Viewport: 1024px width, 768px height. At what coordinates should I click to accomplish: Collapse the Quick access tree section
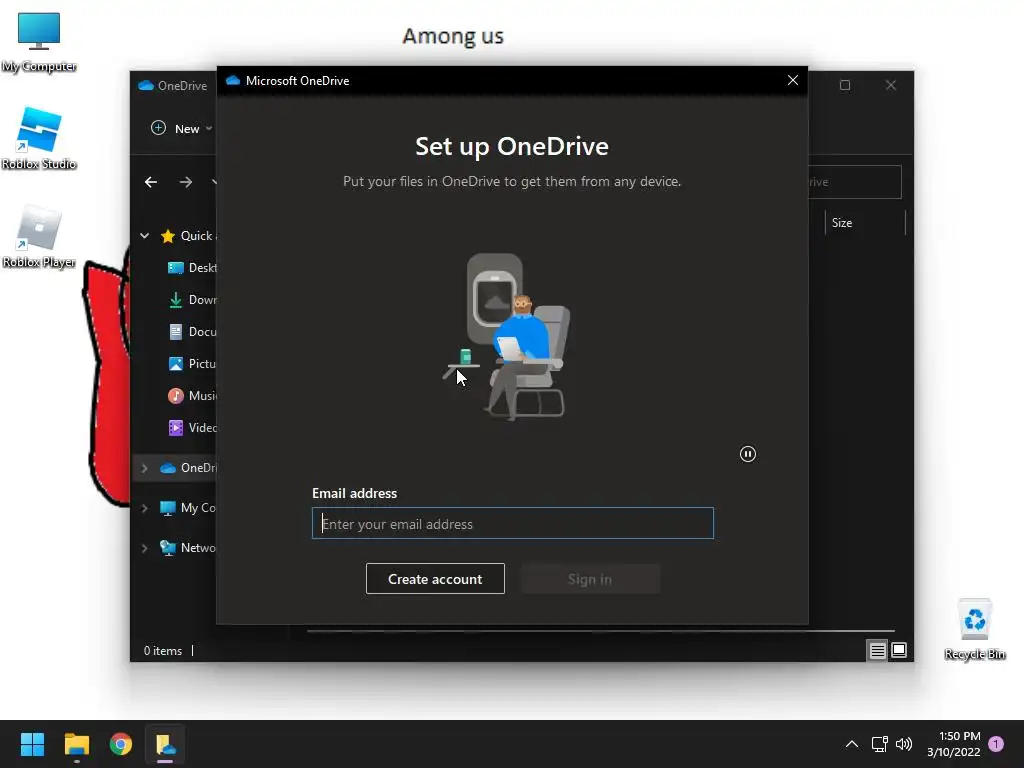144,236
